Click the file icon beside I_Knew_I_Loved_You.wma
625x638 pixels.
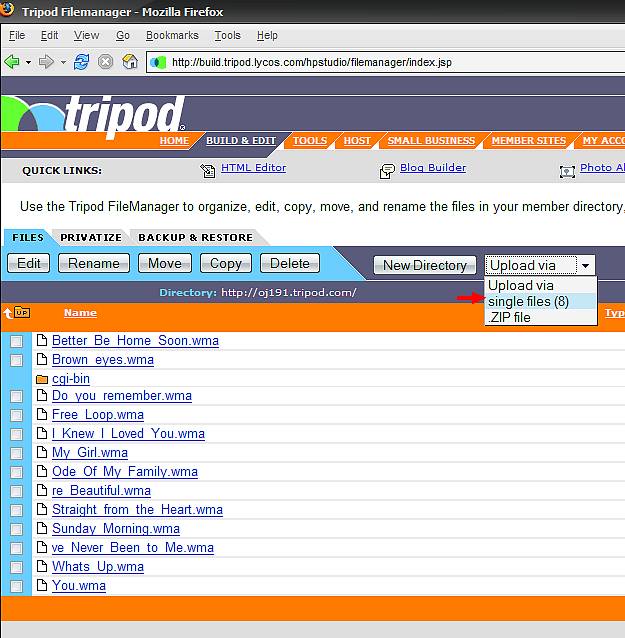pos(42,433)
